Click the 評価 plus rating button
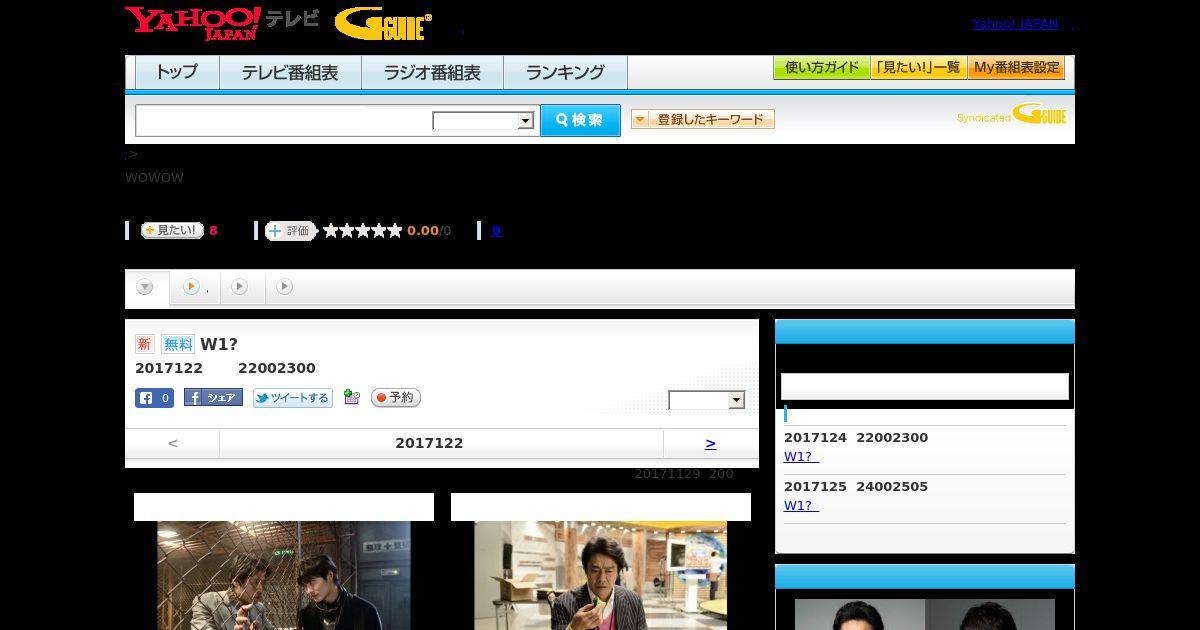This screenshot has width=1200, height=630. pos(290,231)
